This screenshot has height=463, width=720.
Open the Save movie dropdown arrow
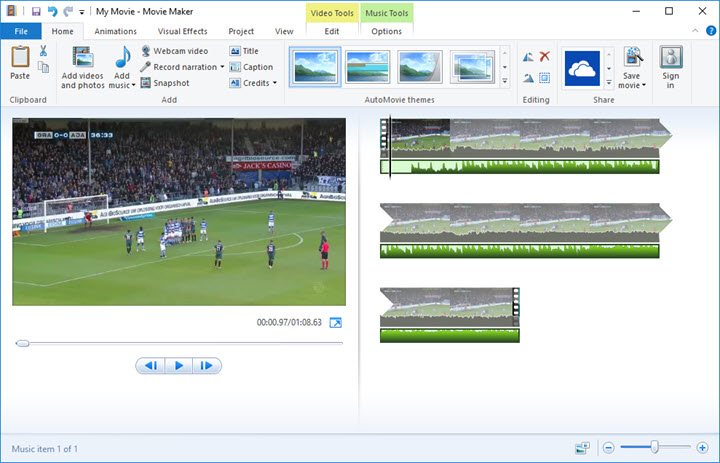point(644,85)
